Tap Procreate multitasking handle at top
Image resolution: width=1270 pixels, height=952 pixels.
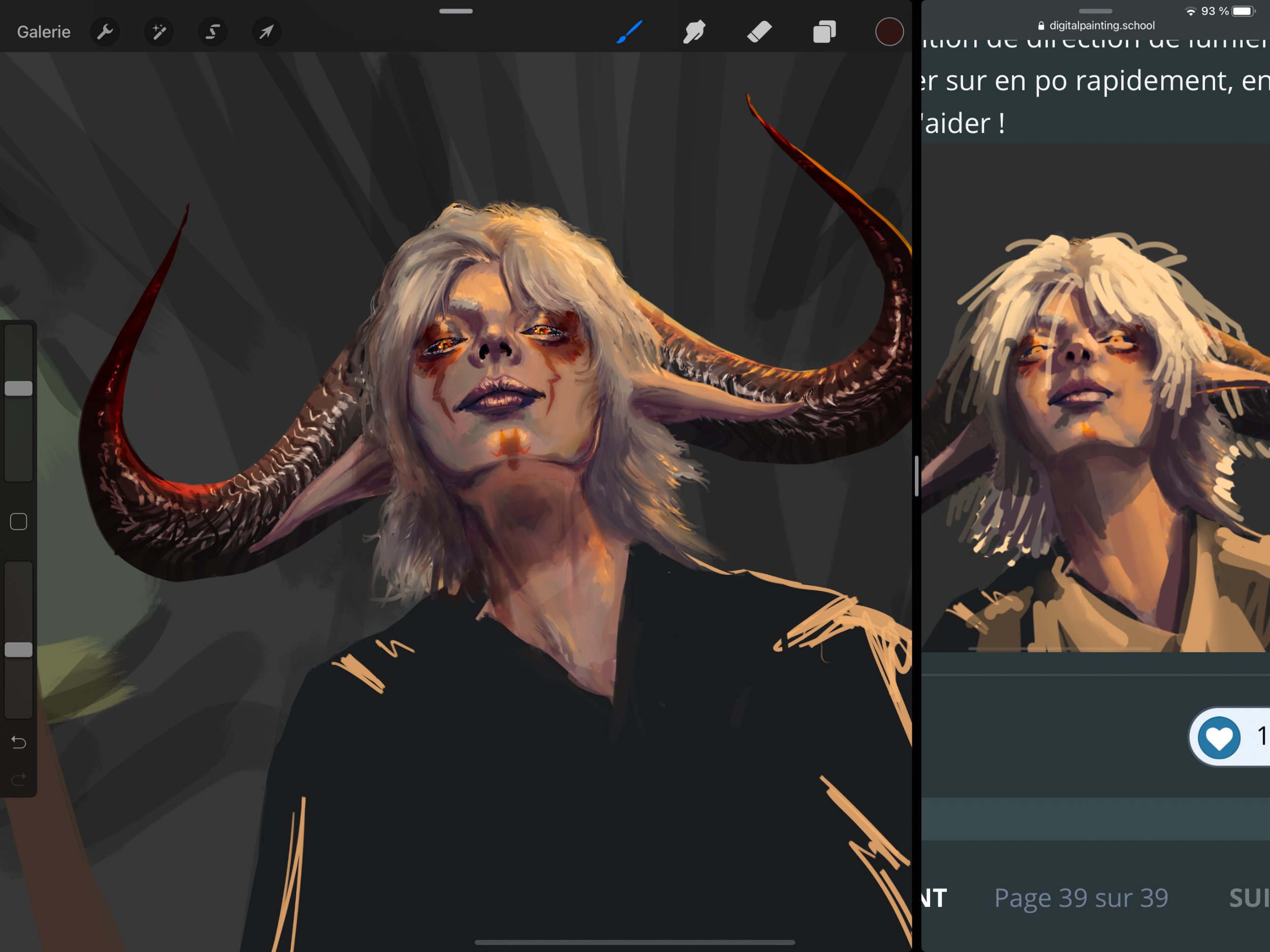coord(456,11)
